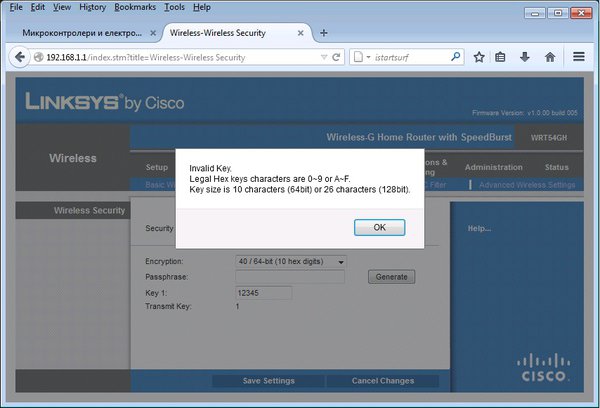Reload the page with the refresh icon
This screenshot has width=600, height=408.
point(336,57)
